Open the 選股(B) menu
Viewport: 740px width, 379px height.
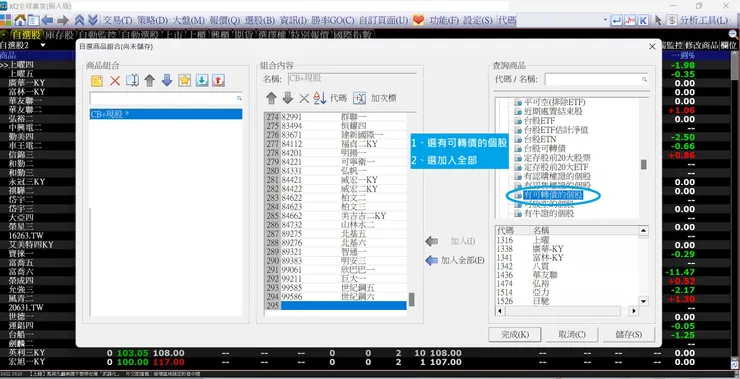pyautogui.click(x=260, y=20)
